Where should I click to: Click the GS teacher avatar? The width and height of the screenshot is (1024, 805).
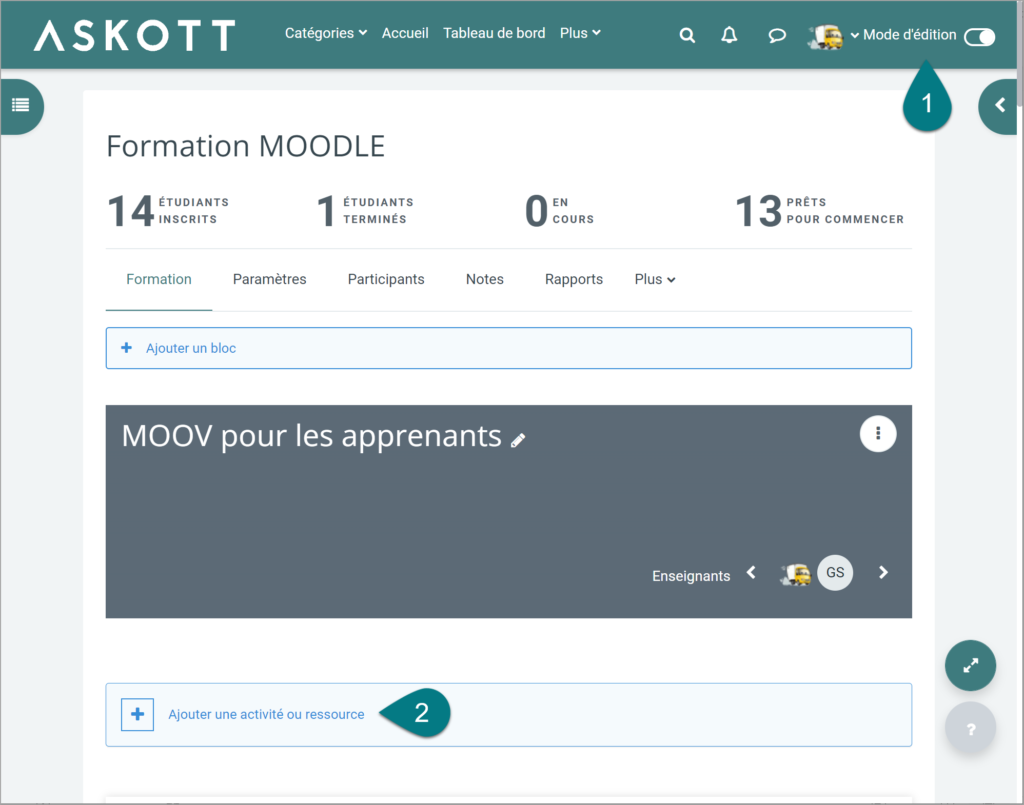pyautogui.click(x=835, y=573)
